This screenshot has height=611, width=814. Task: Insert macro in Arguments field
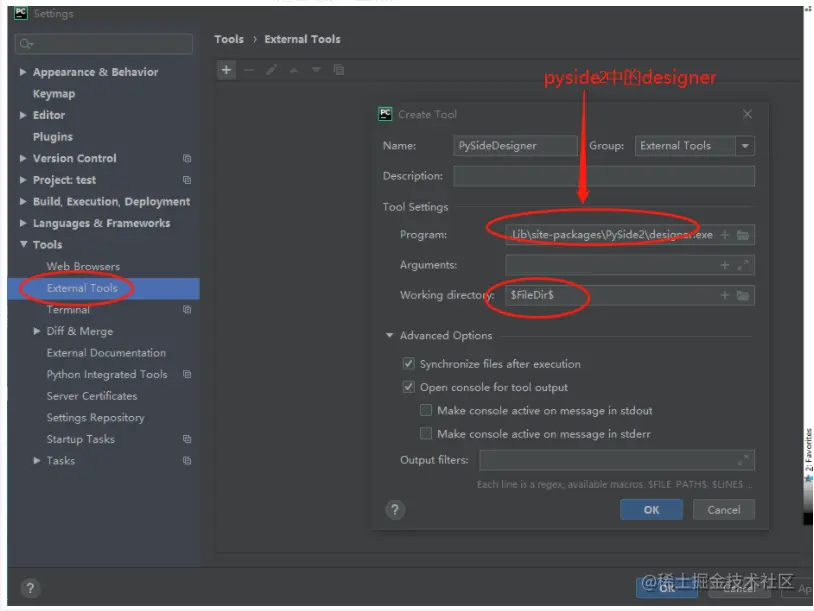tap(725, 265)
